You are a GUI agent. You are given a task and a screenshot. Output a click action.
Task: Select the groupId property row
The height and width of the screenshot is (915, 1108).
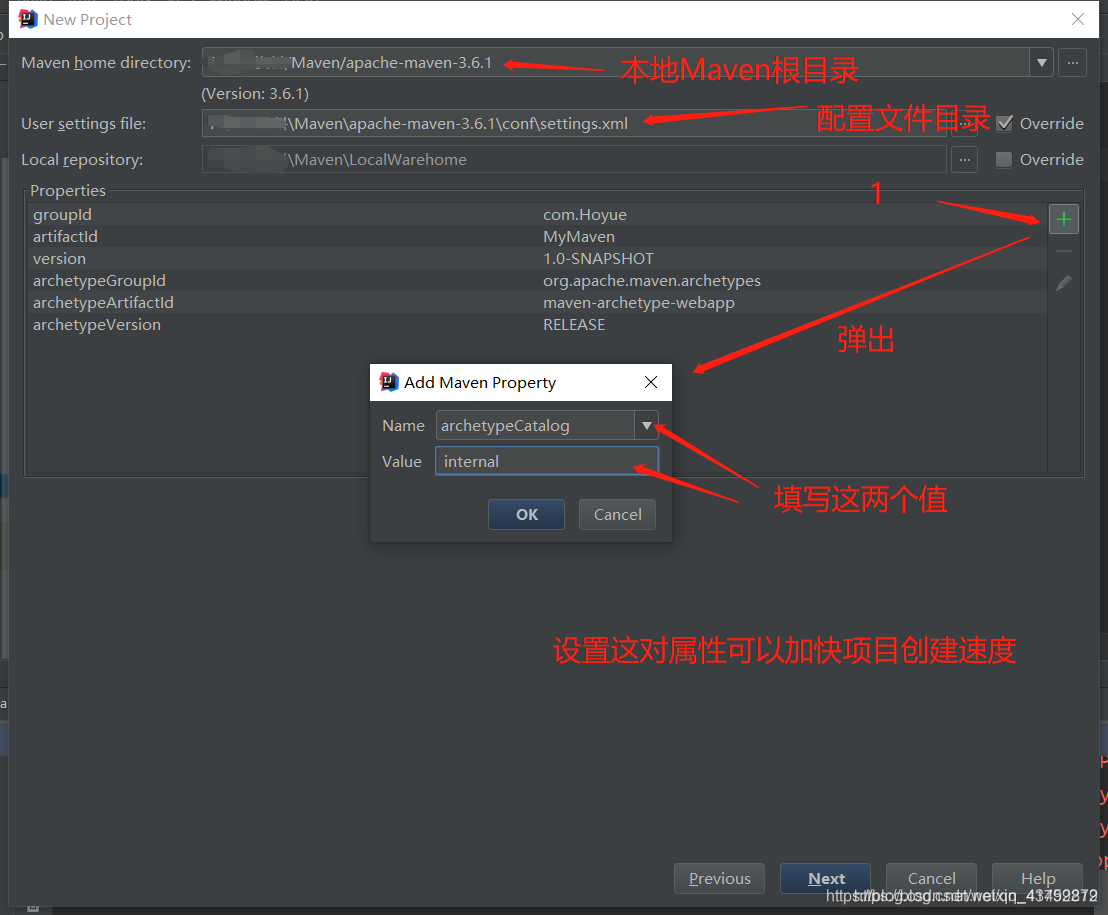(x=537, y=215)
